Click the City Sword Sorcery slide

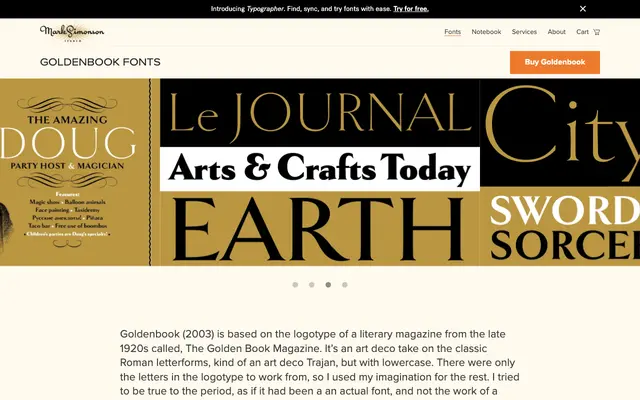tap(560, 172)
